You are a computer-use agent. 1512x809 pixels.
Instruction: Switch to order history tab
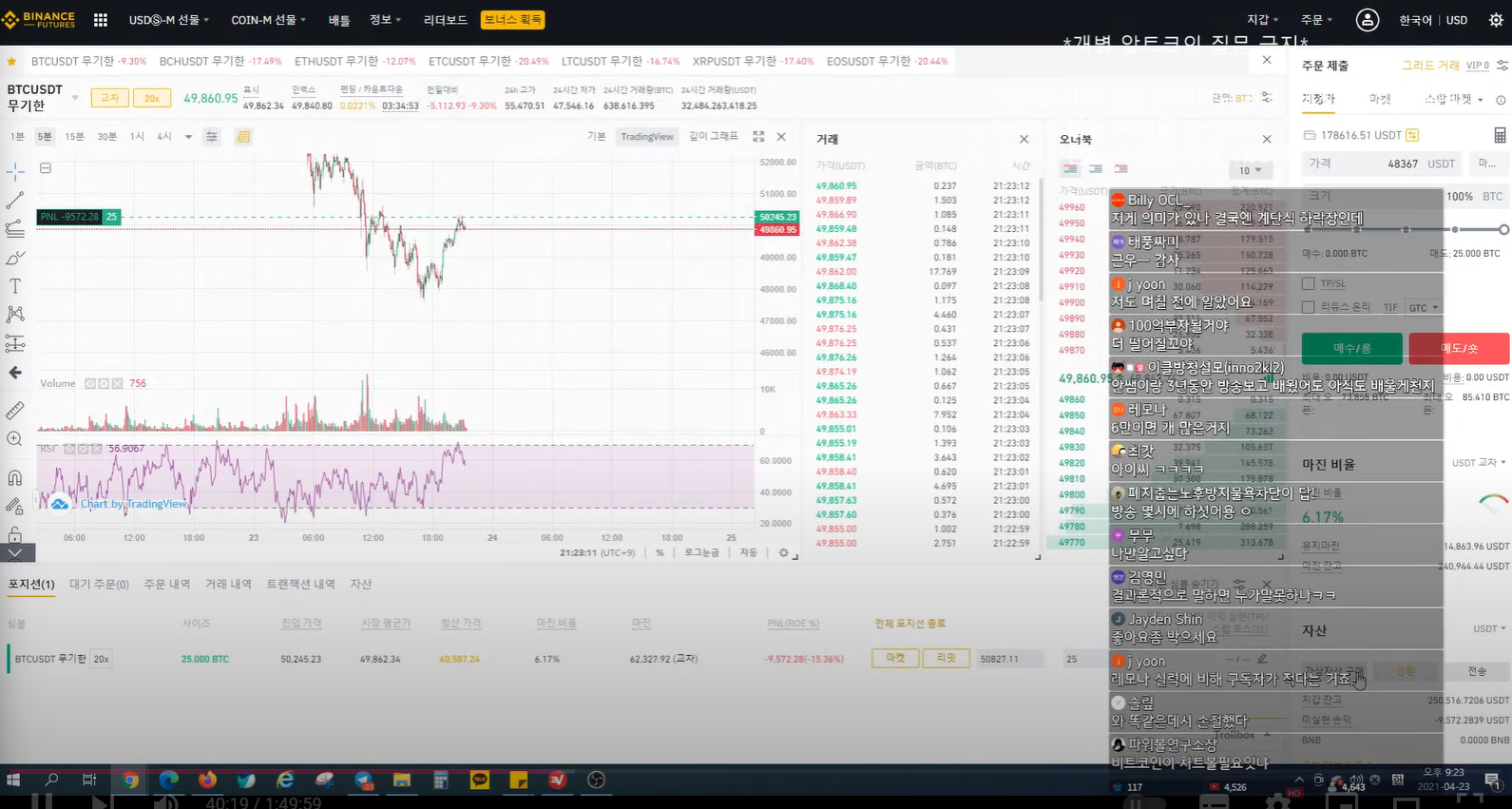click(166, 585)
